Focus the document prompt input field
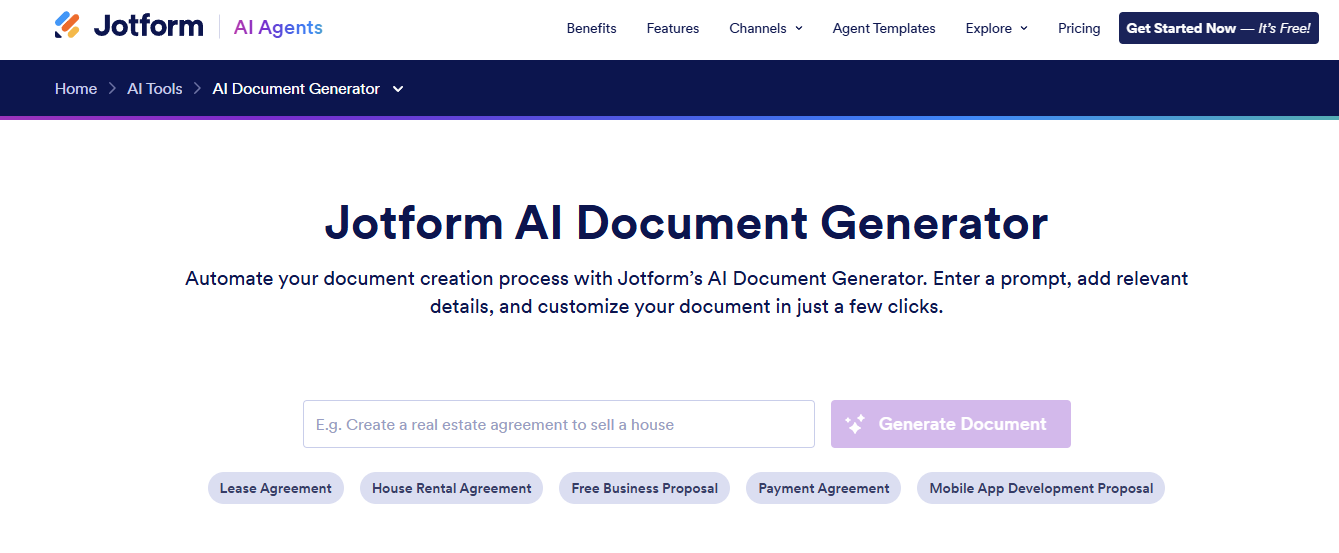The height and width of the screenshot is (553, 1339). pyautogui.click(x=559, y=424)
